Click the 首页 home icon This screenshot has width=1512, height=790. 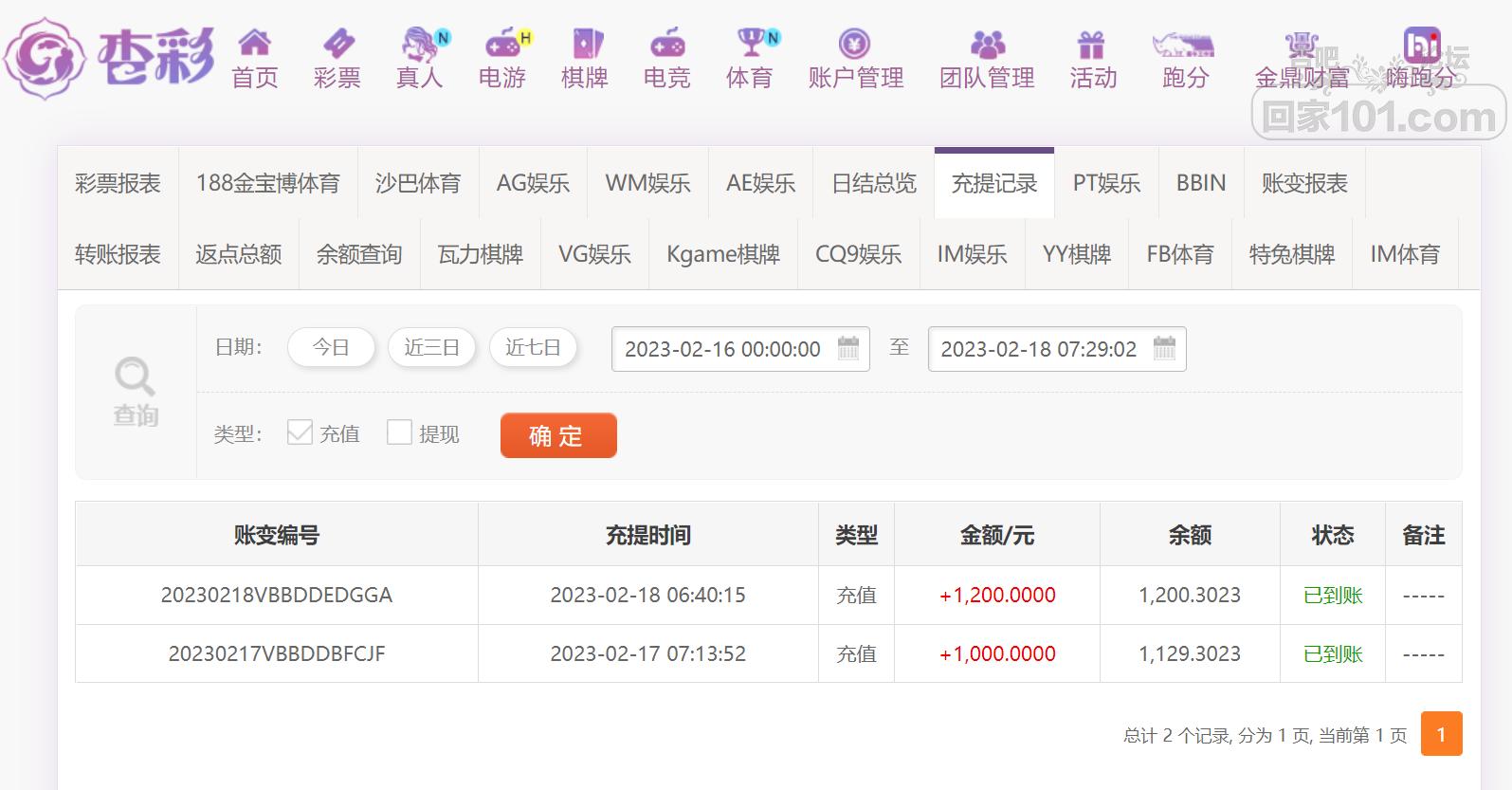pos(254,44)
